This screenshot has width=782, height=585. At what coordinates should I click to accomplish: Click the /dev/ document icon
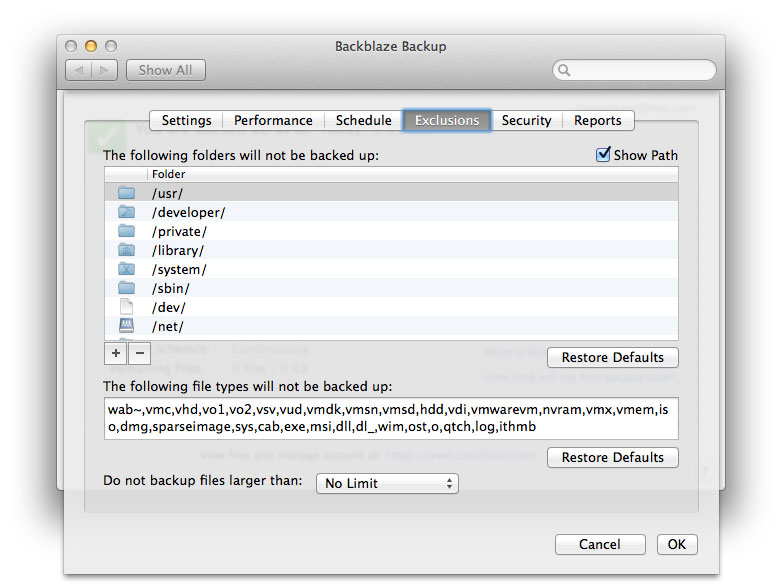click(x=127, y=307)
